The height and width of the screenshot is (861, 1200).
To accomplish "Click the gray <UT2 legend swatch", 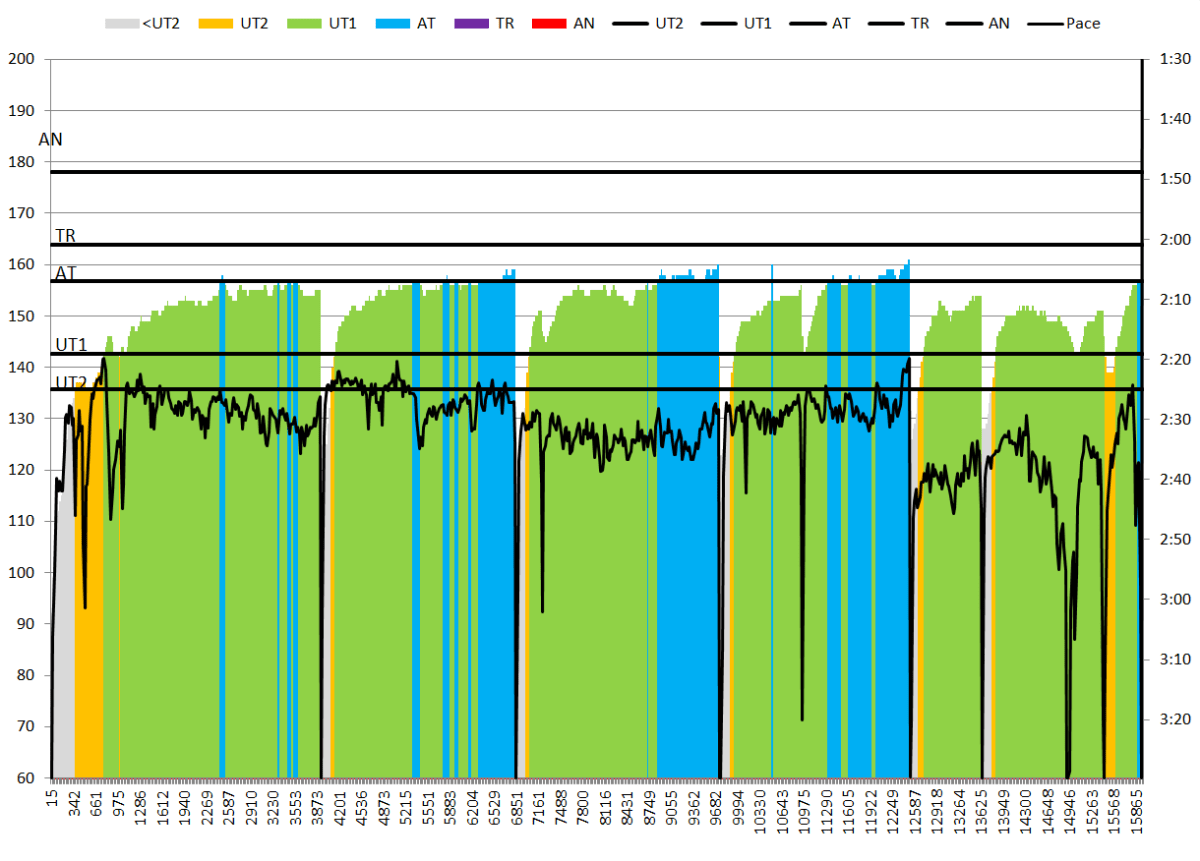I will point(123,22).
